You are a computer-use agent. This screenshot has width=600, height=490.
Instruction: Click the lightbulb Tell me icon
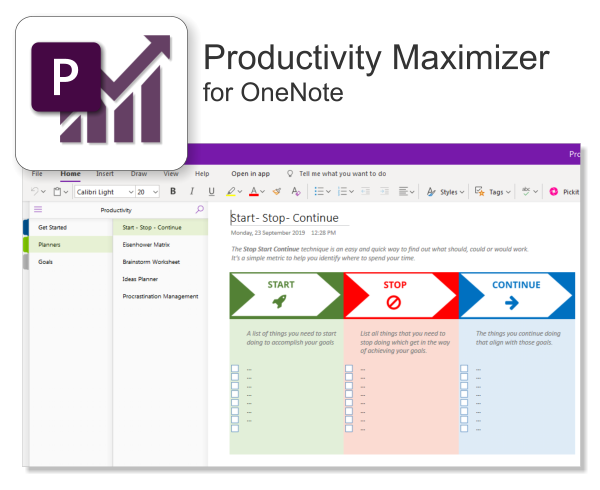(290, 174)
